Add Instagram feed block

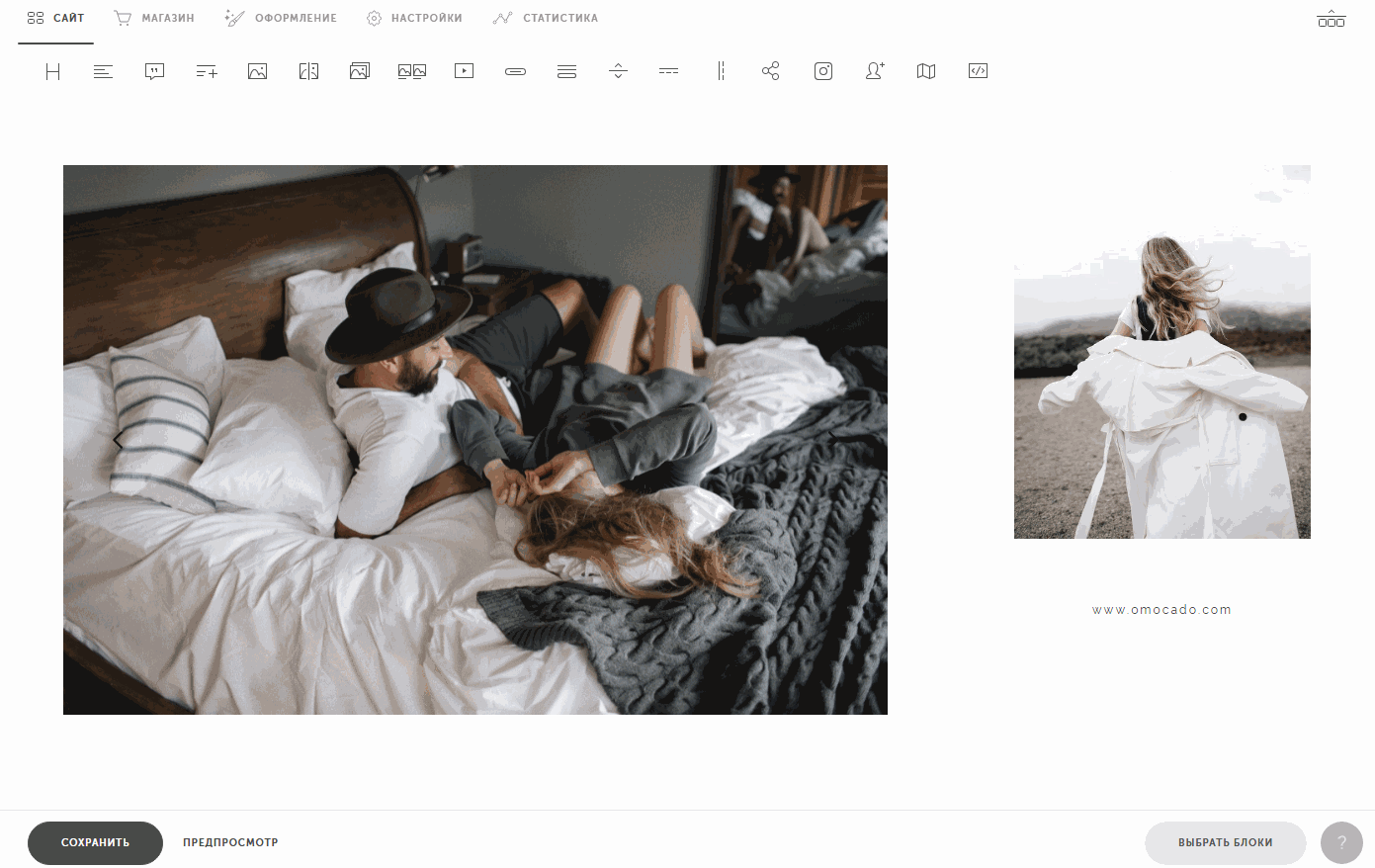pos(823,71)
